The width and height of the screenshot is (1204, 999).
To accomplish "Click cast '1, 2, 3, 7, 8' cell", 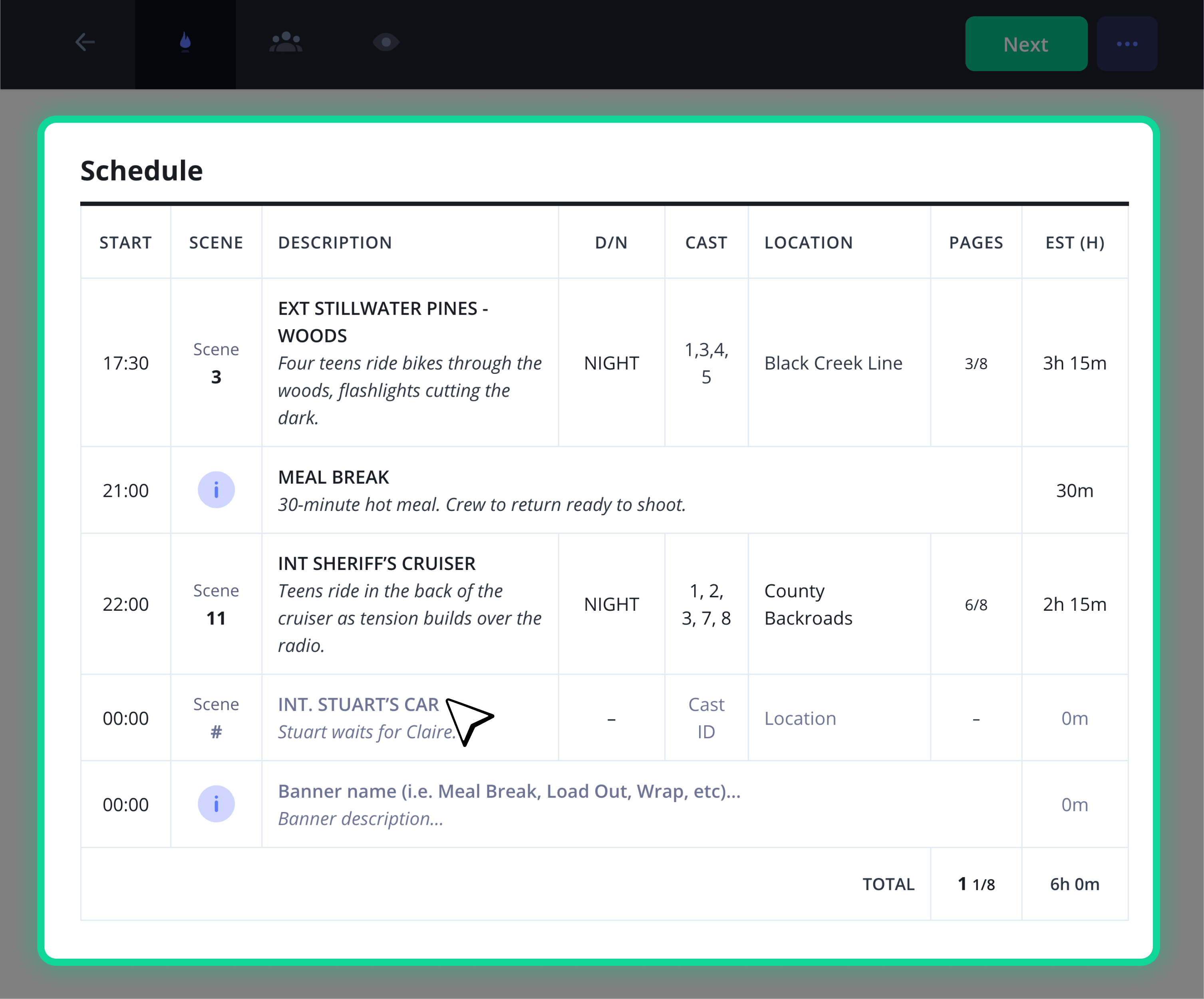I will coord(706,604).
